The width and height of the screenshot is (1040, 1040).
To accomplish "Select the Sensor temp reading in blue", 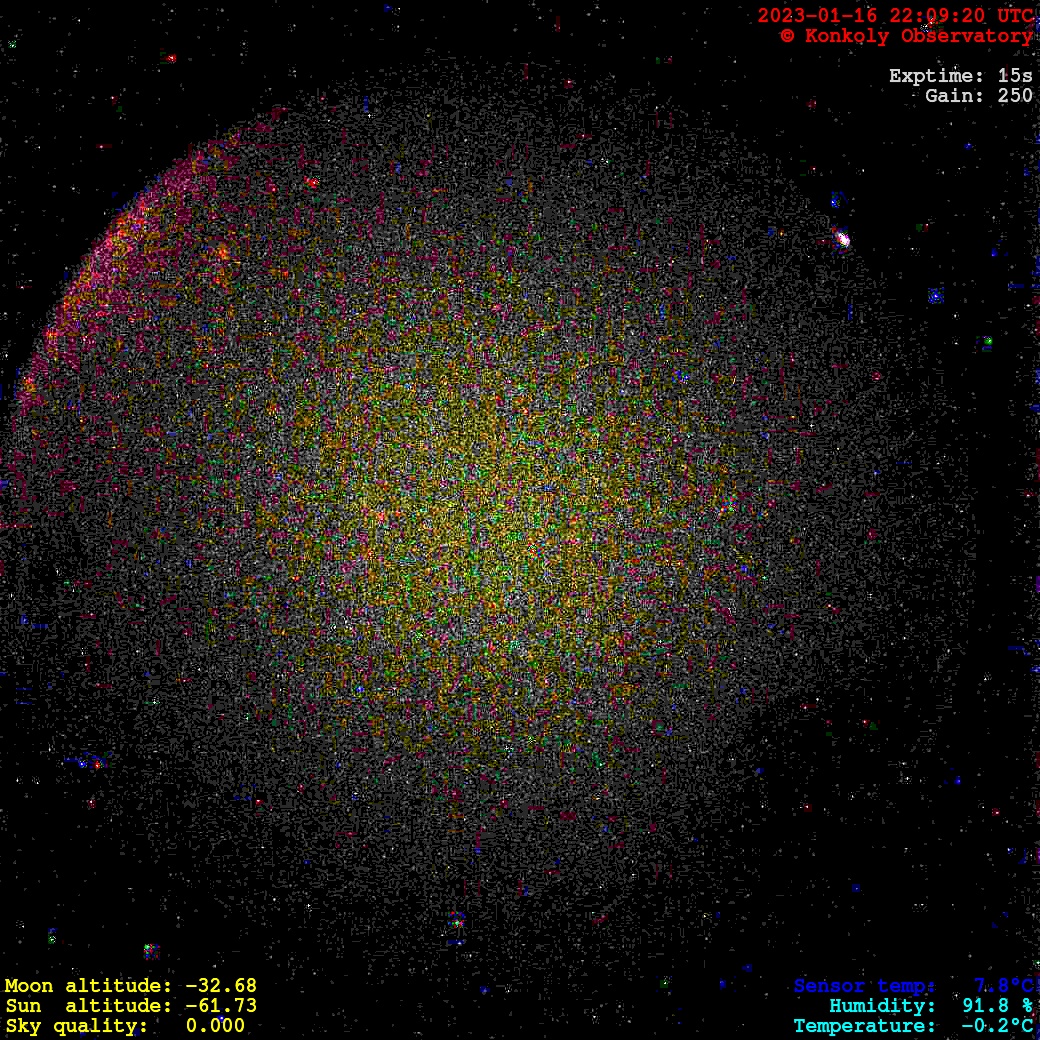I will coord(912,986).
